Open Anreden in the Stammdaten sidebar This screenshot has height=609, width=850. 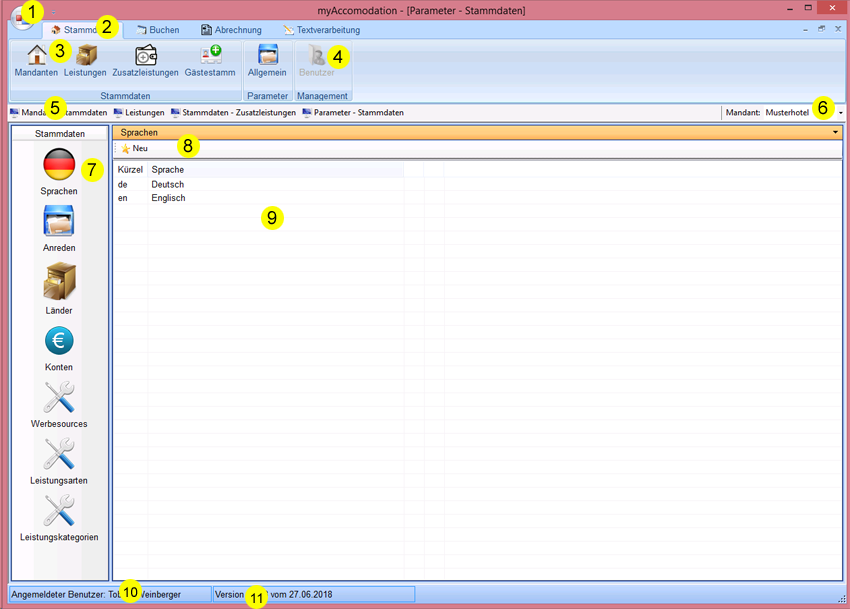click(x=59, y=221)
